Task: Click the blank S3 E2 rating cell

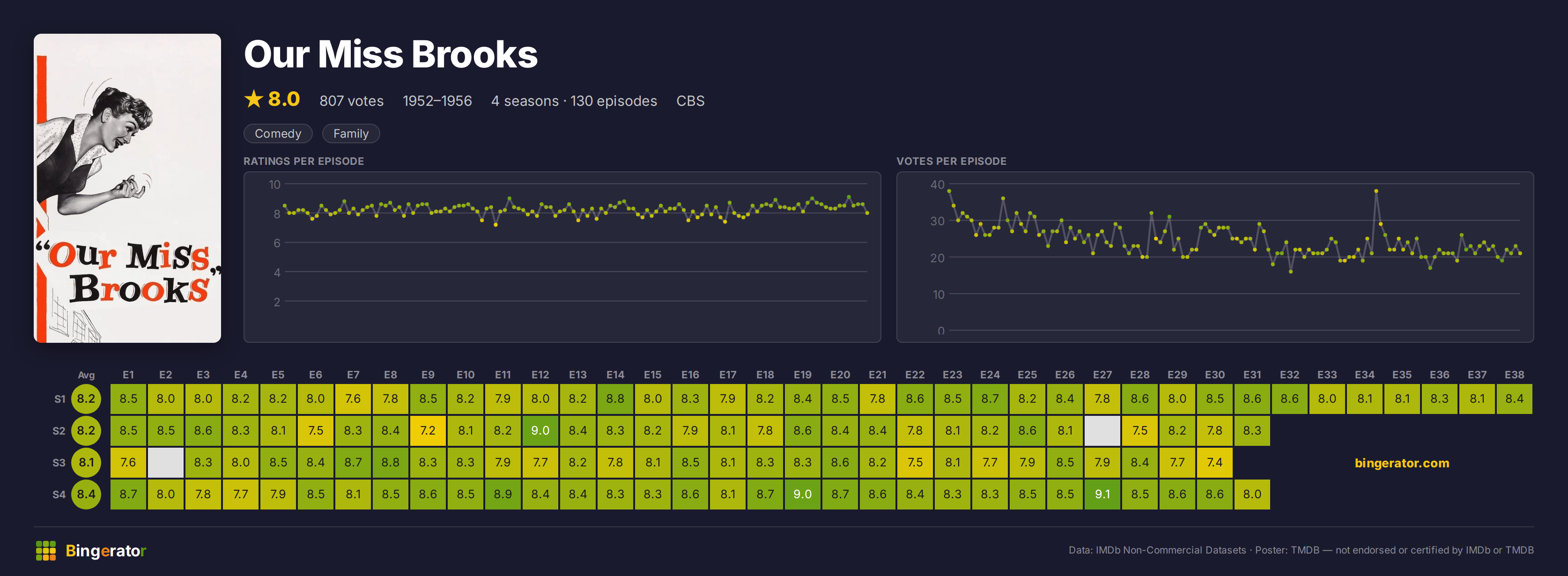Action: 166,462
